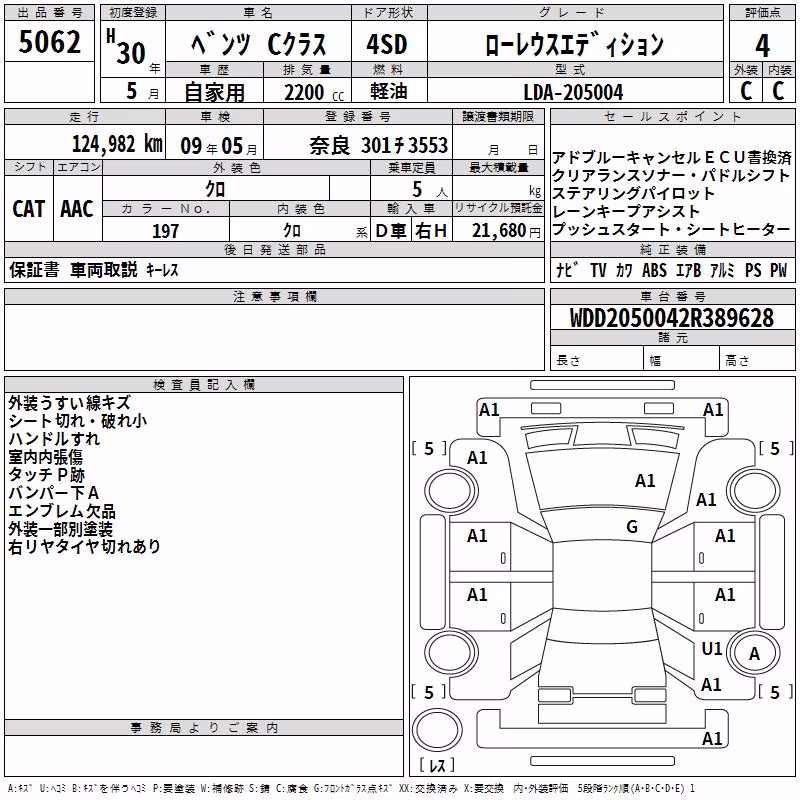
Task: Click door type 4SD
Action: [x=387, y=44]
